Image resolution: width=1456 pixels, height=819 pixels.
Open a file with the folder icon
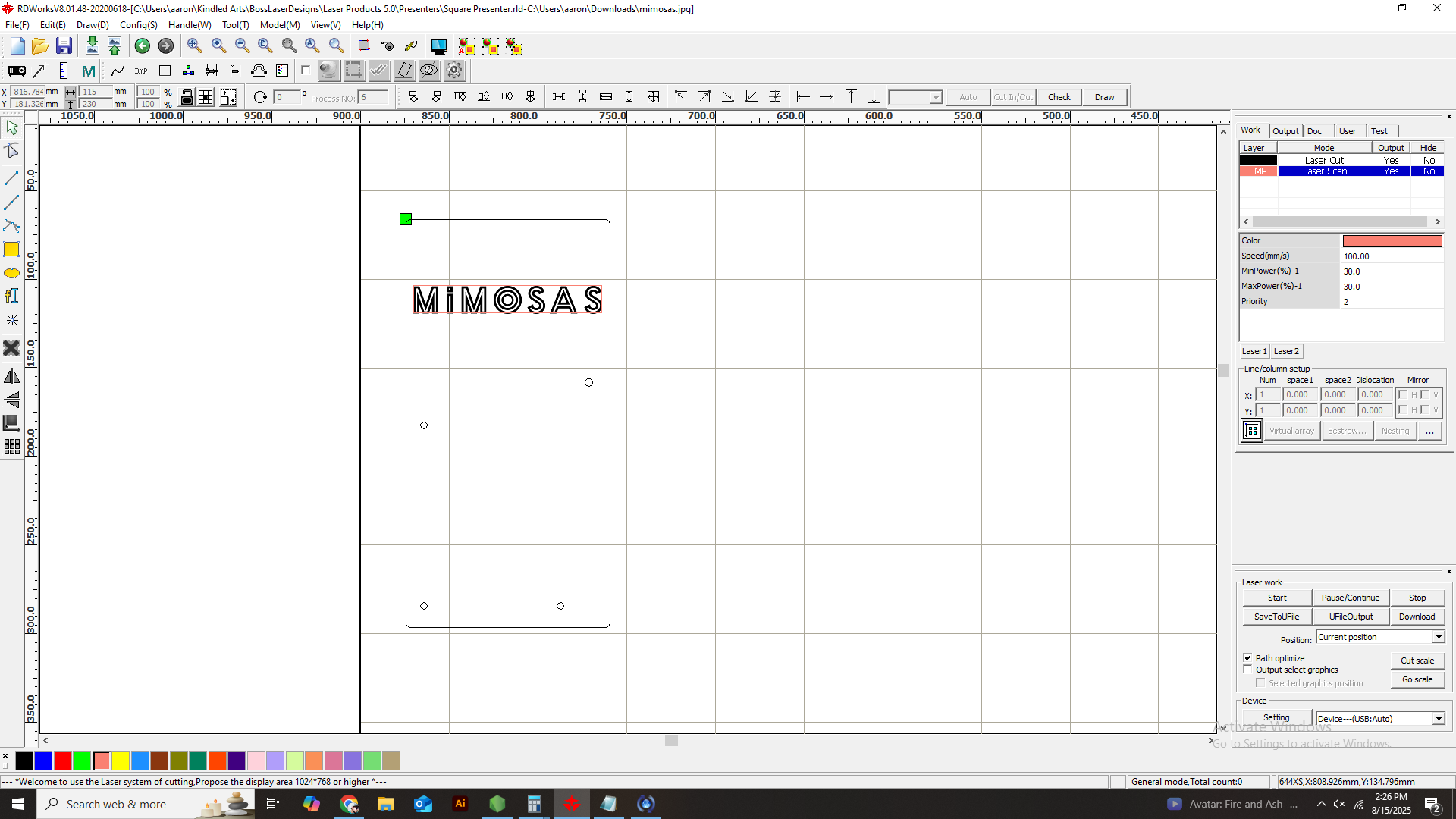tap(41, 46)
